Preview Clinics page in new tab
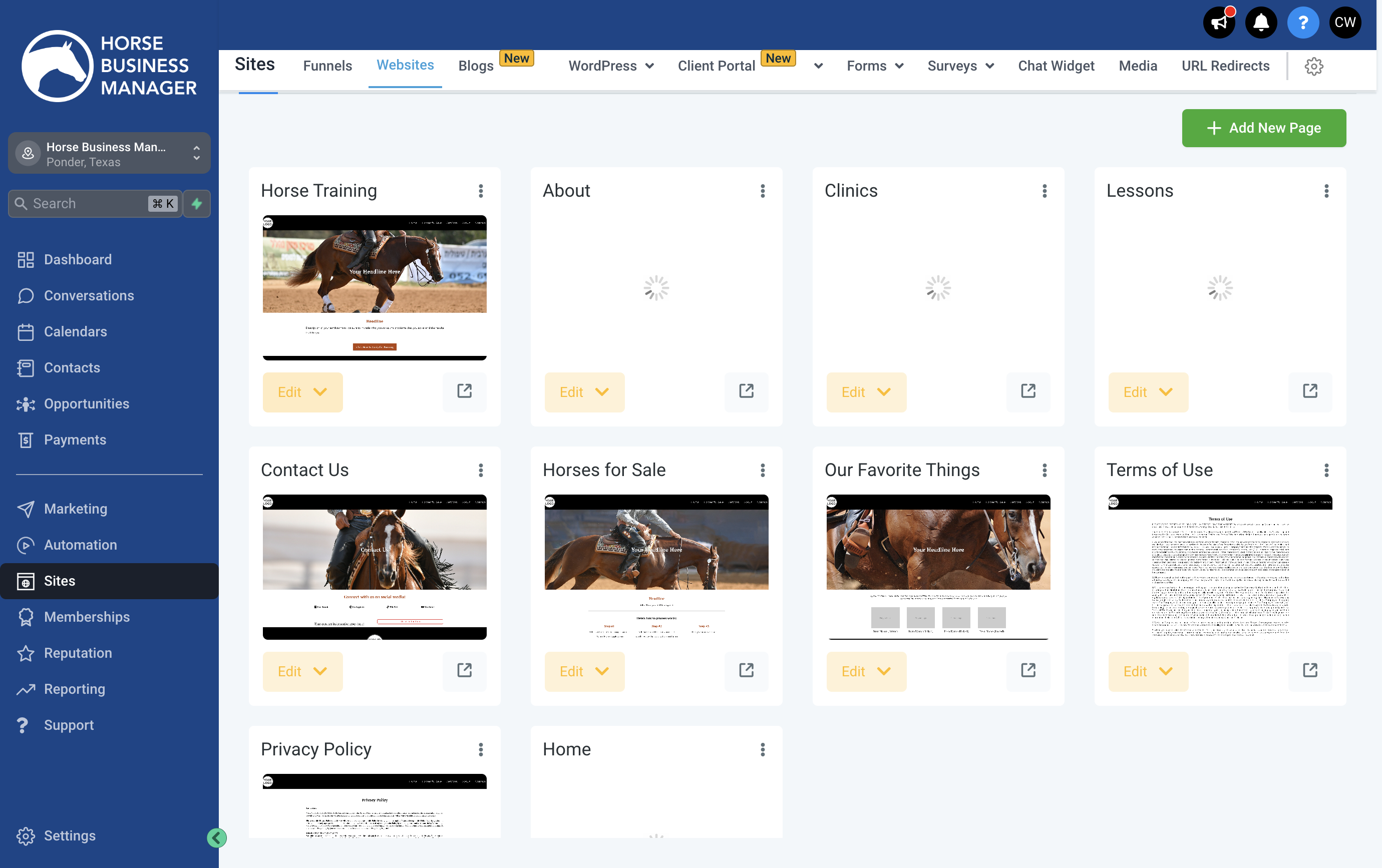1382x868 pixels. pos(1028,392)
